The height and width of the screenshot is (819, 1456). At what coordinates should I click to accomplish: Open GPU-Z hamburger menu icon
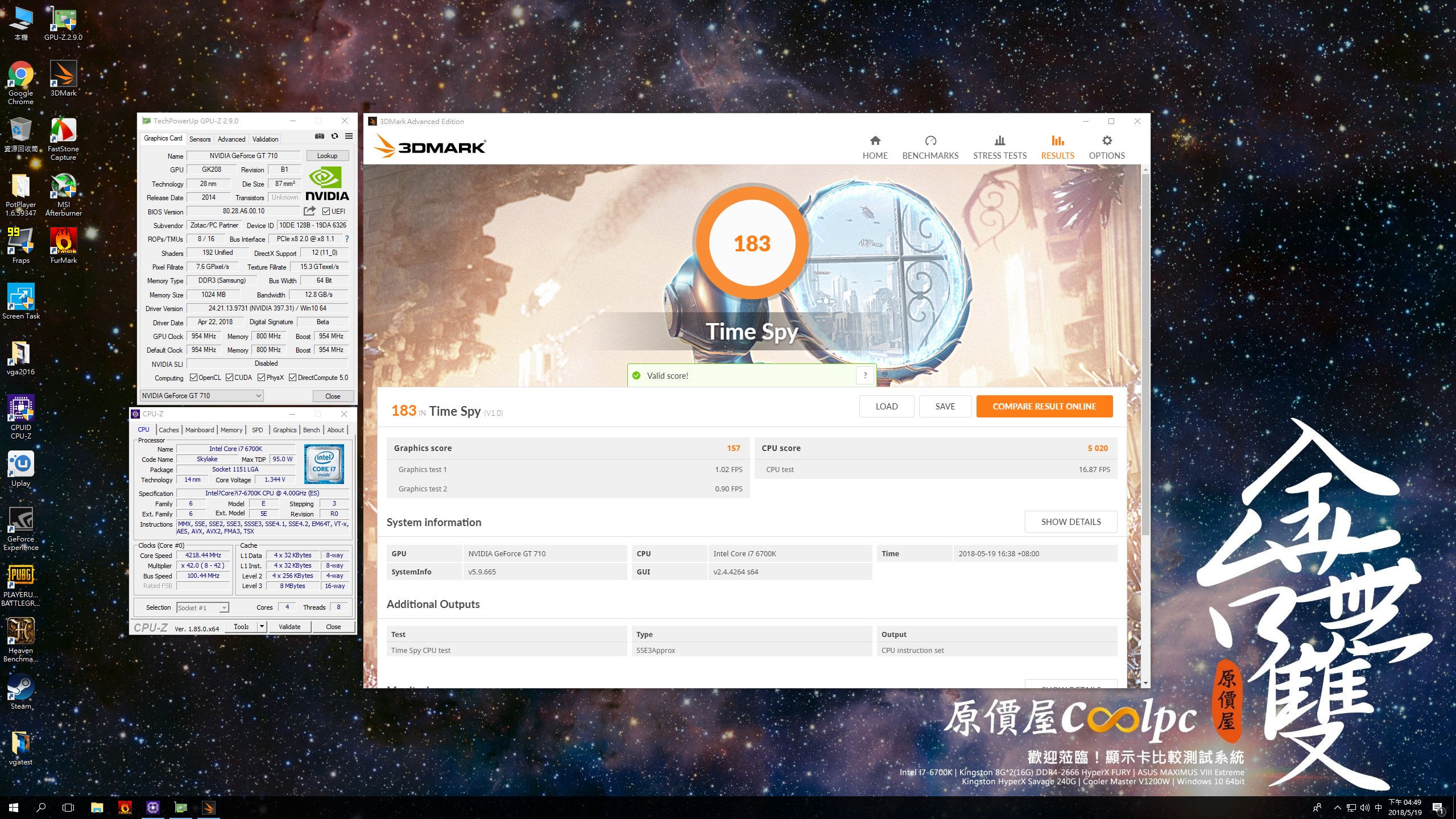[349, 136]
